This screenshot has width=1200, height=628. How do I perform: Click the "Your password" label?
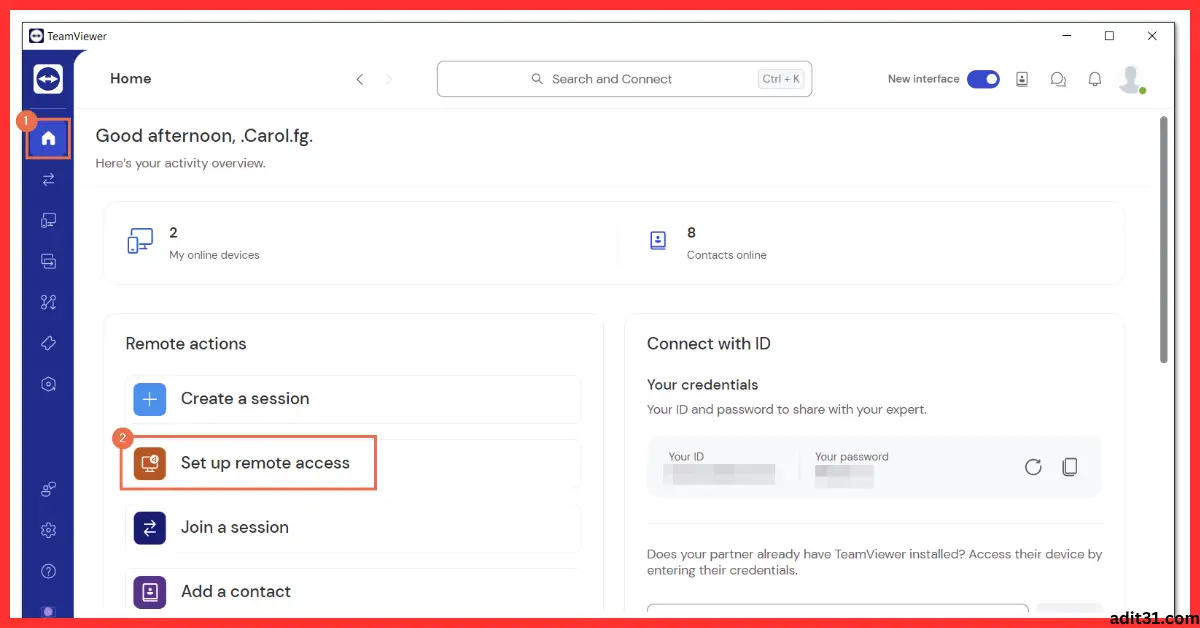(x=851, y=456)
